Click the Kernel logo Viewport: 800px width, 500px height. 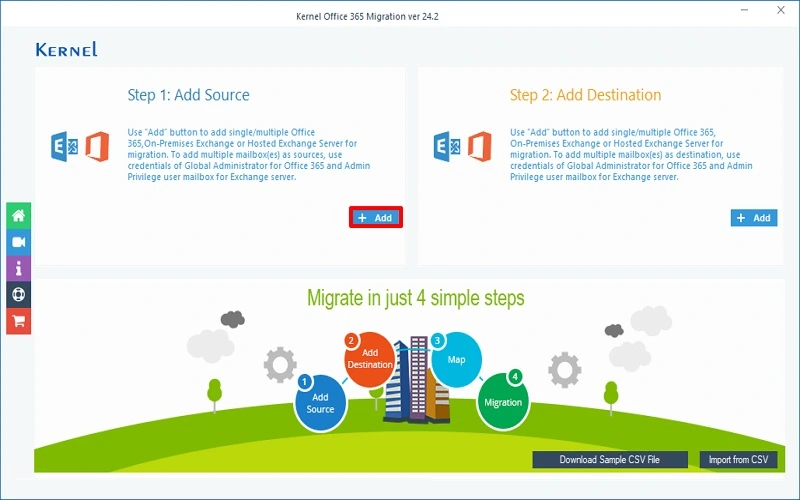[x=66, y=49]
